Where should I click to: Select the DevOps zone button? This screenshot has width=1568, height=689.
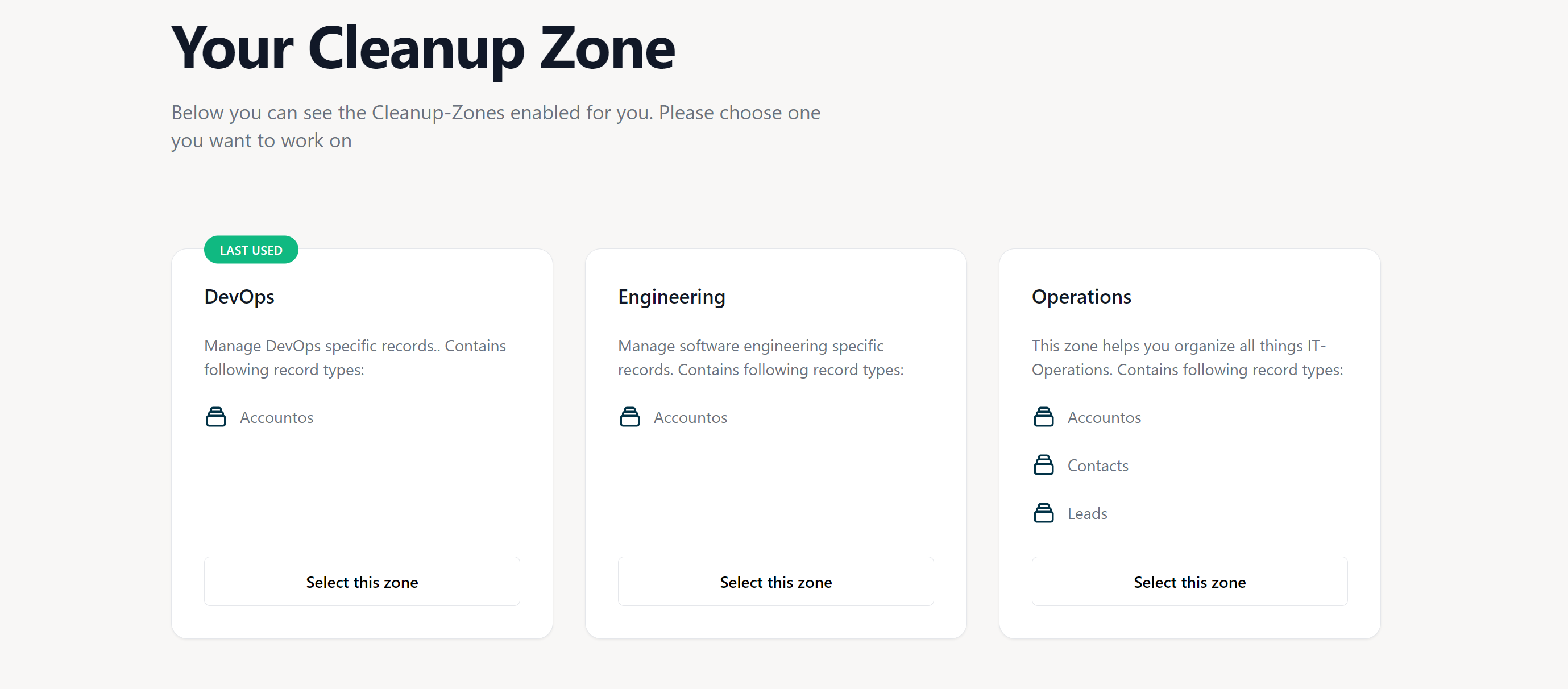(x=362, y=581)
